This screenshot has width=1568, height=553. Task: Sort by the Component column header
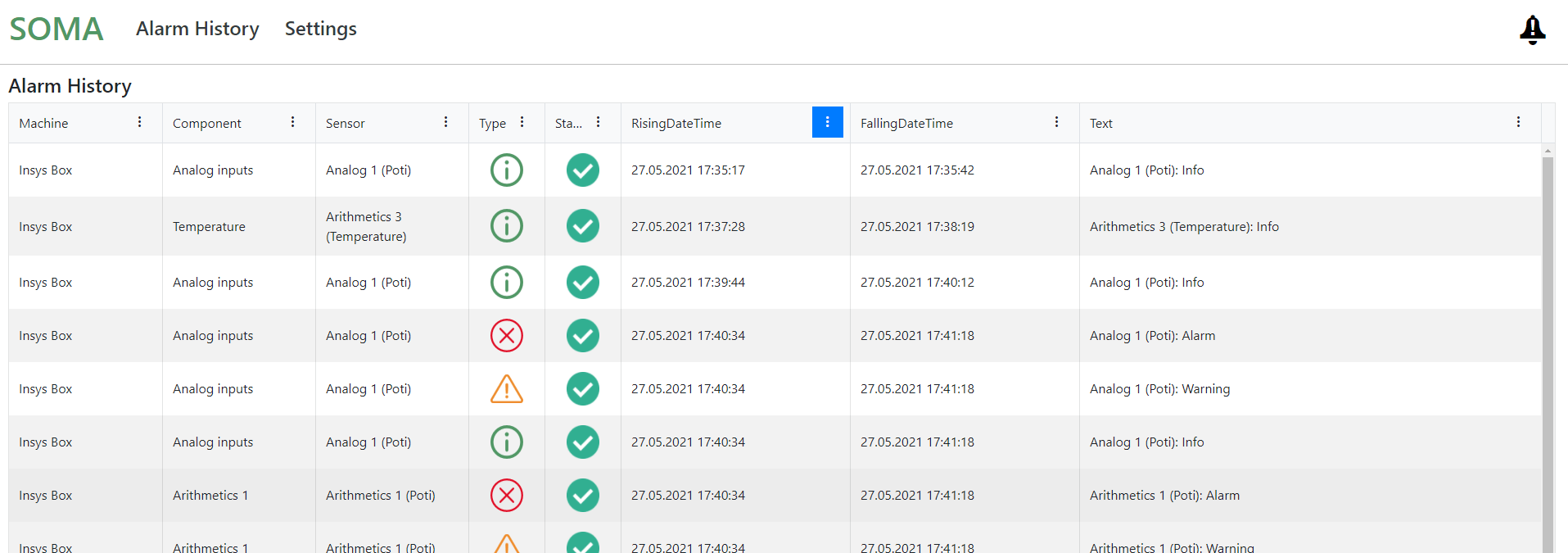pos(206,124)
